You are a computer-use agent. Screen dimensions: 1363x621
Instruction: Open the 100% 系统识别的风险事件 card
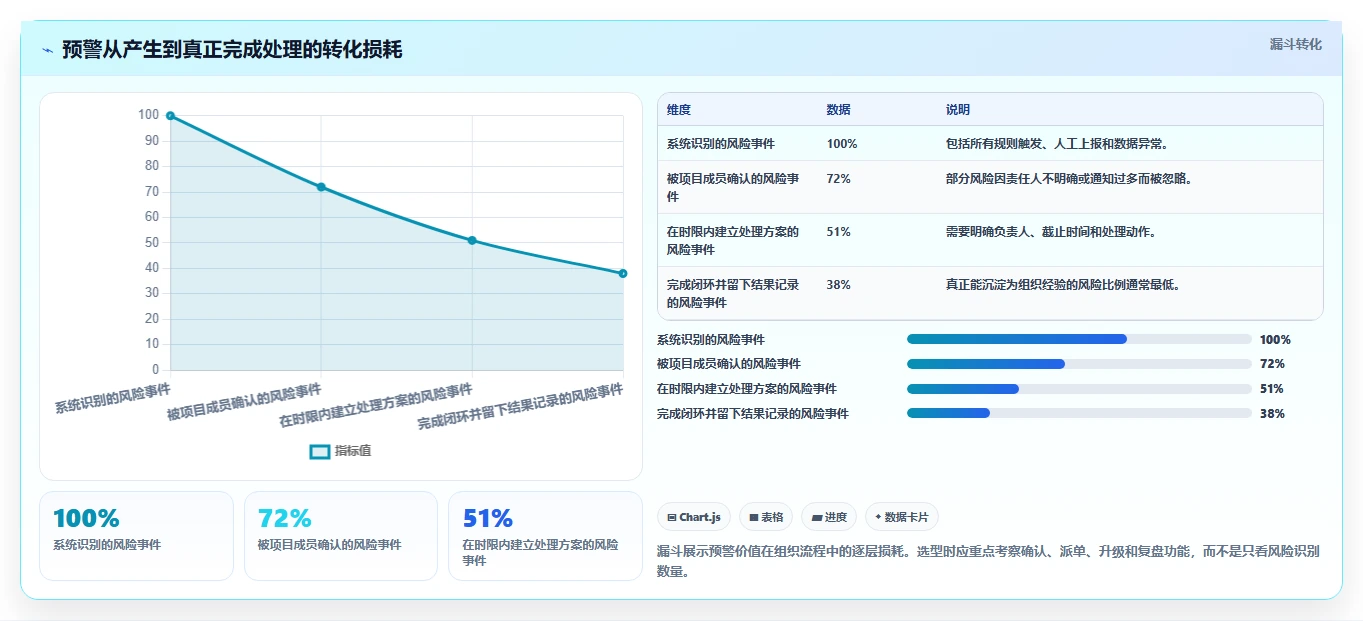click(x=136, y=536)
